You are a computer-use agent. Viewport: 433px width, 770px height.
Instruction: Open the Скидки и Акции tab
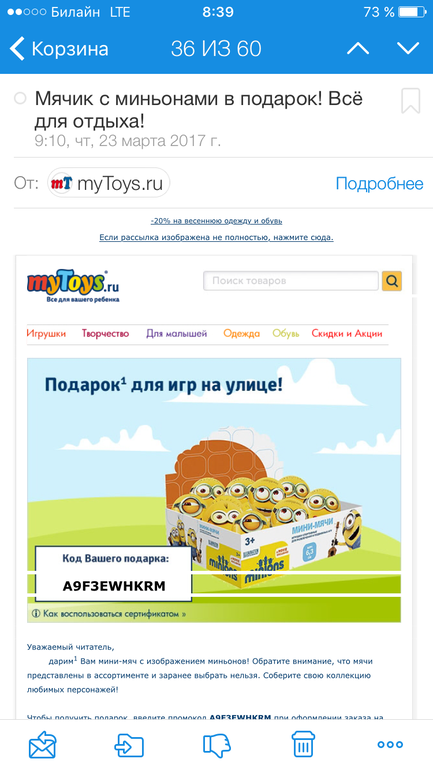(x=347, y=333)
